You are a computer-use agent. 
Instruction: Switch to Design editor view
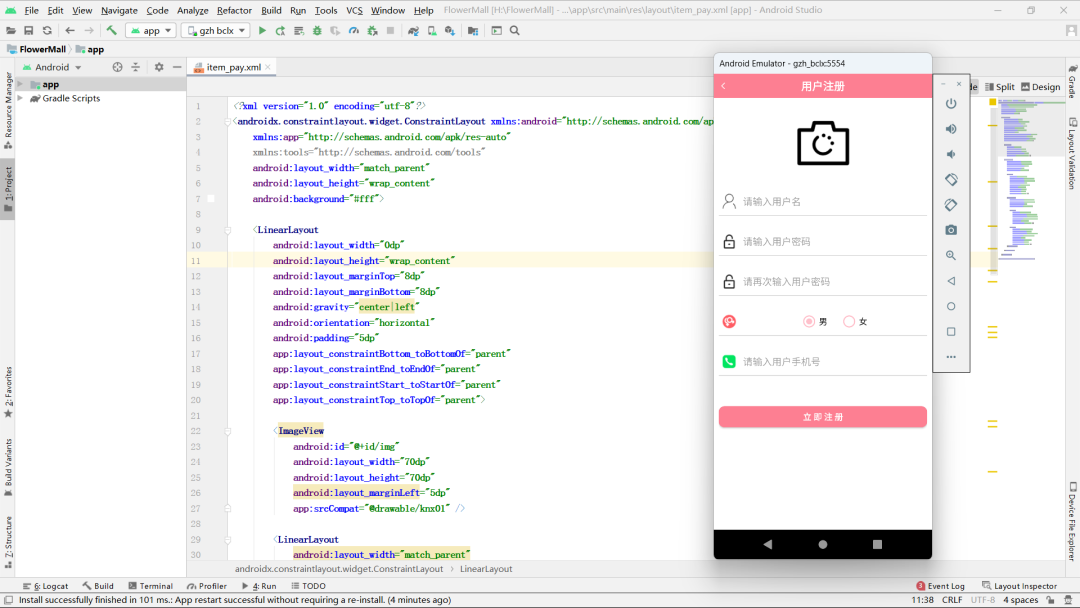pos(1041,87)
